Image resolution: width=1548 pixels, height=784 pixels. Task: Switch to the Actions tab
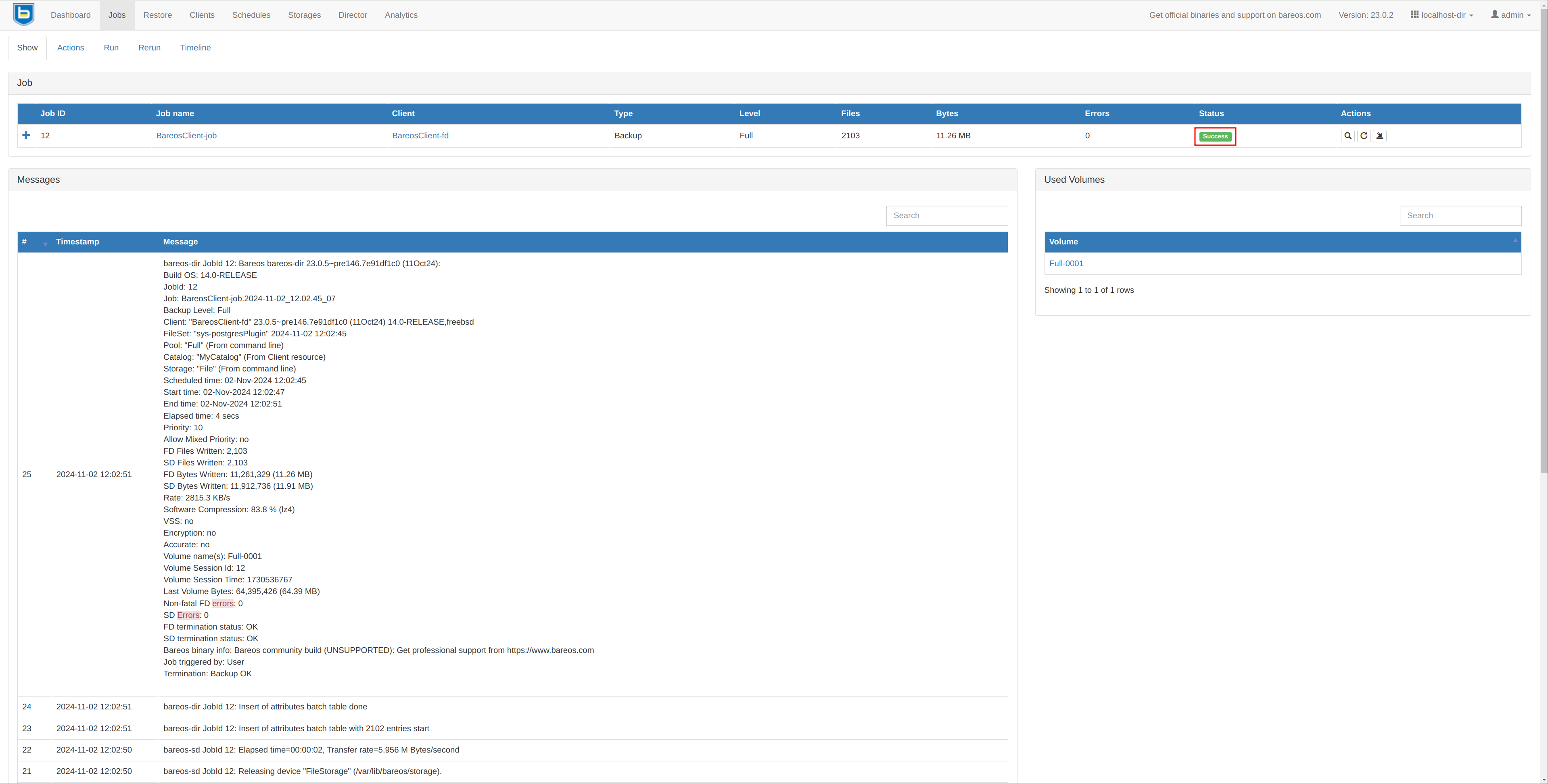pyautogui.click(x=70, y=48)
